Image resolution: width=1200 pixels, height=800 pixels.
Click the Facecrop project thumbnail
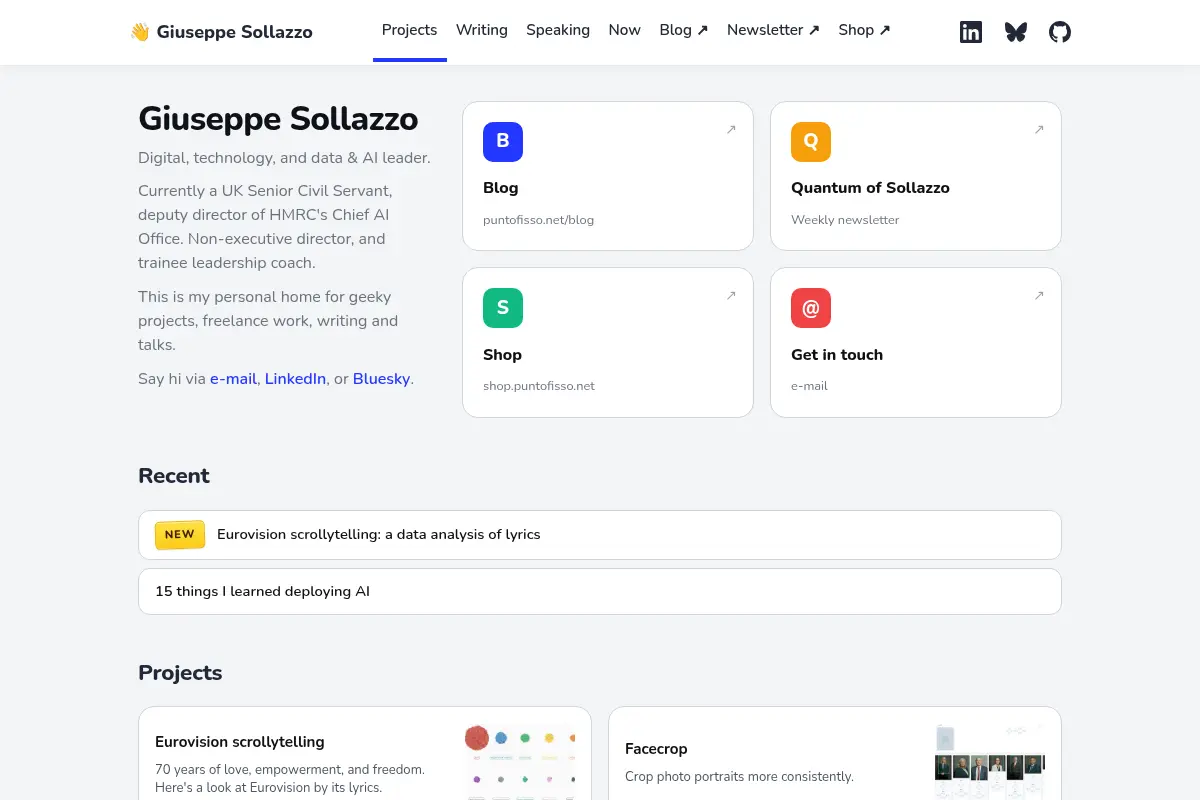(990, 762)
